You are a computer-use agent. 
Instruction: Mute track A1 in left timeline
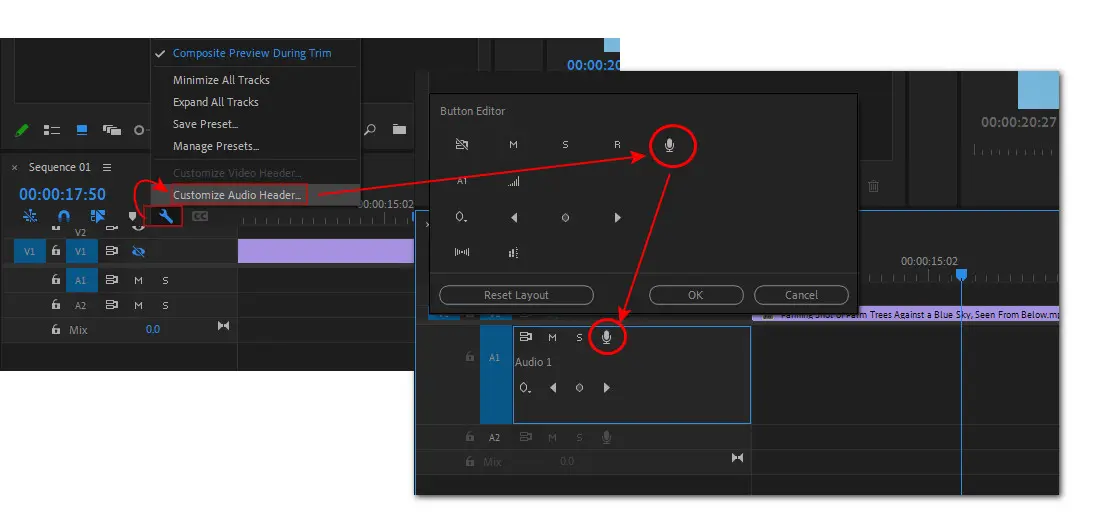click(x=139, y=281)
